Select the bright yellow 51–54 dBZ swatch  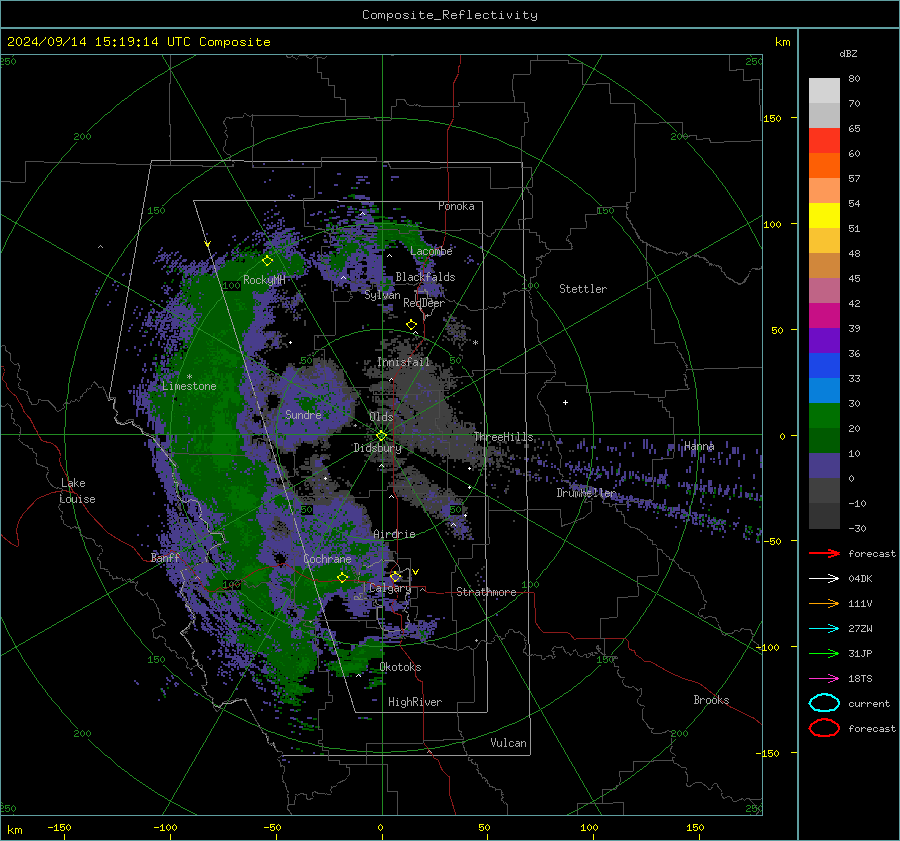coord(824,215)
